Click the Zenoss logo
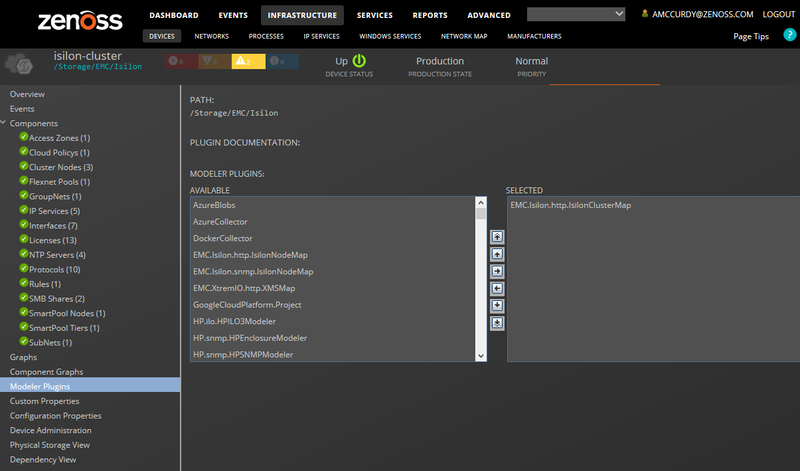The height and width of the screenshot is (471, 800). point(80,20)
